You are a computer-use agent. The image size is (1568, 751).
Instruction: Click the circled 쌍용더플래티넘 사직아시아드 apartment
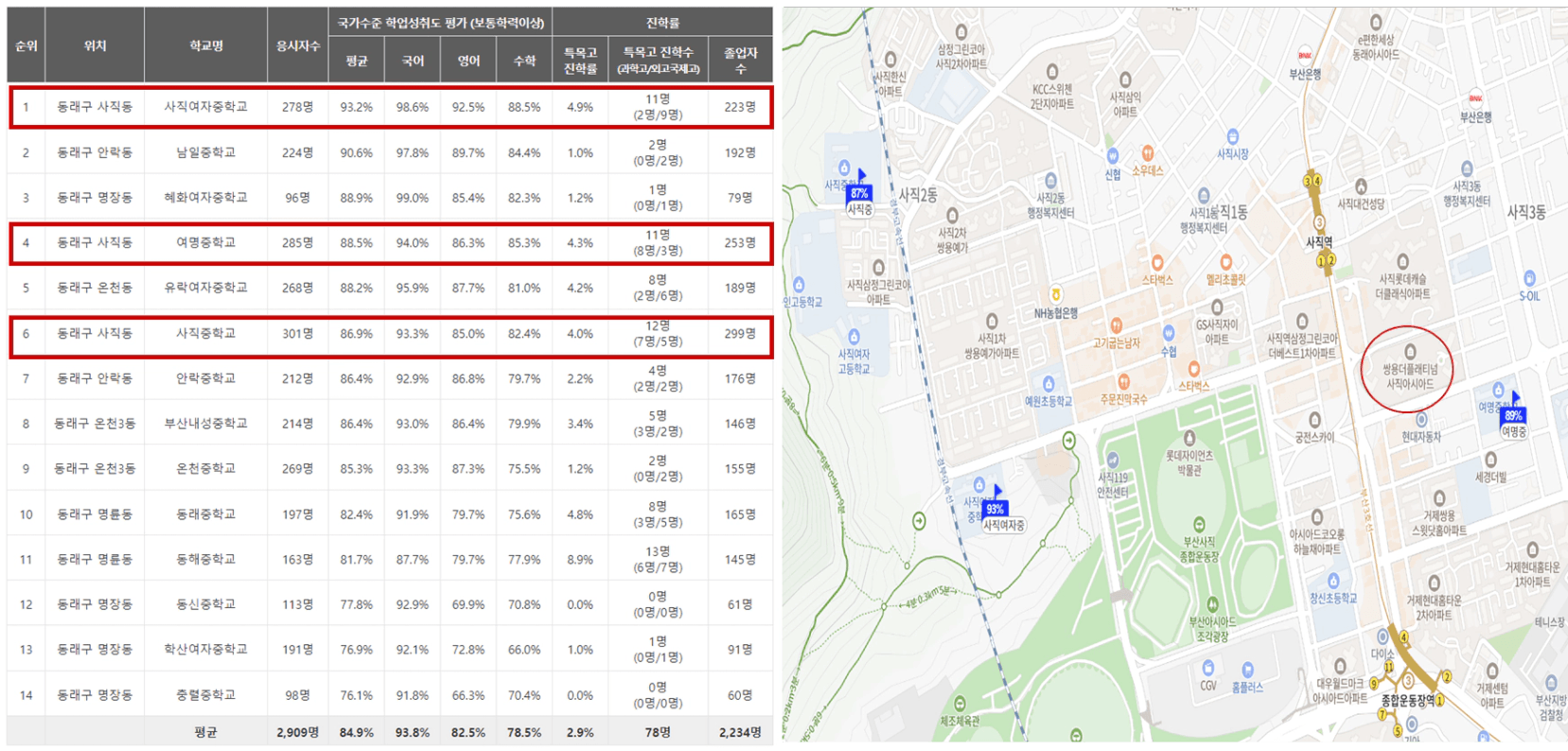pyautogui.click(x=1410, y=370)
